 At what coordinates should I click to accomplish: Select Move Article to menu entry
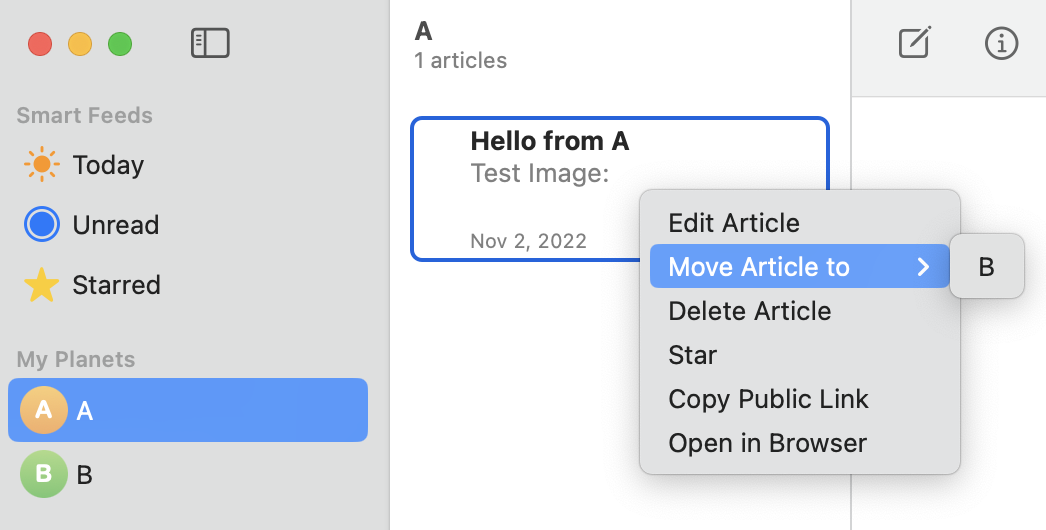click(x=800, y=266)
